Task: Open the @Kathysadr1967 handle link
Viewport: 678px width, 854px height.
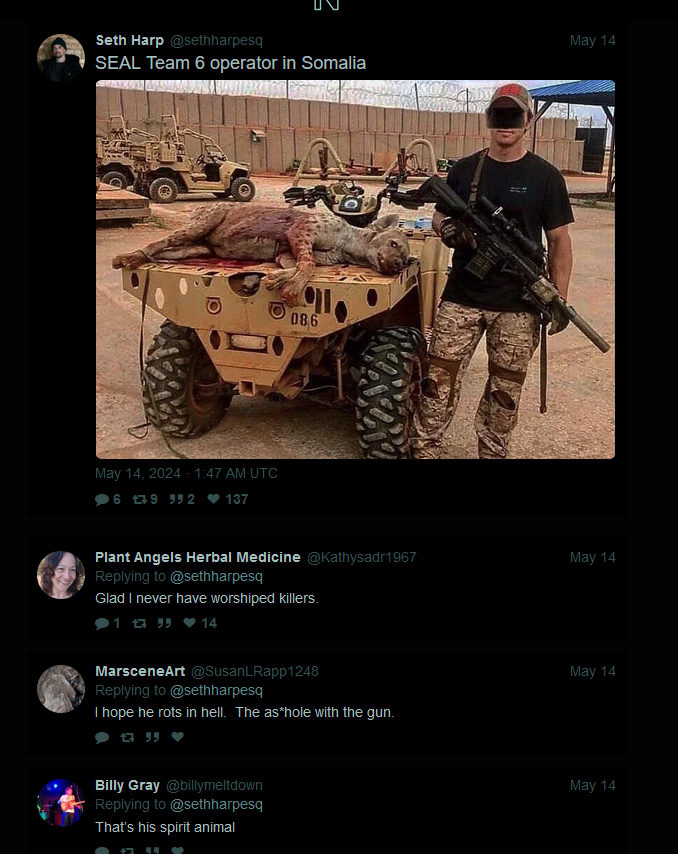Action: pos(362,557)
